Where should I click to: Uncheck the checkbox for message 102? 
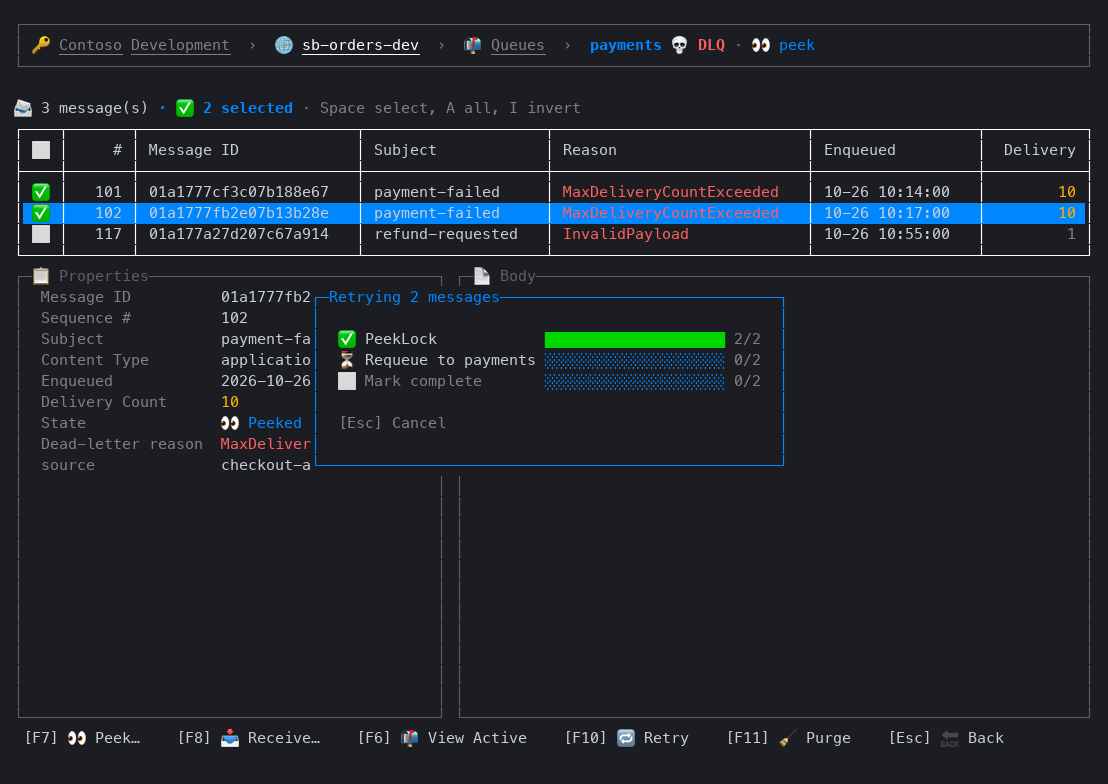click(41, 213)
